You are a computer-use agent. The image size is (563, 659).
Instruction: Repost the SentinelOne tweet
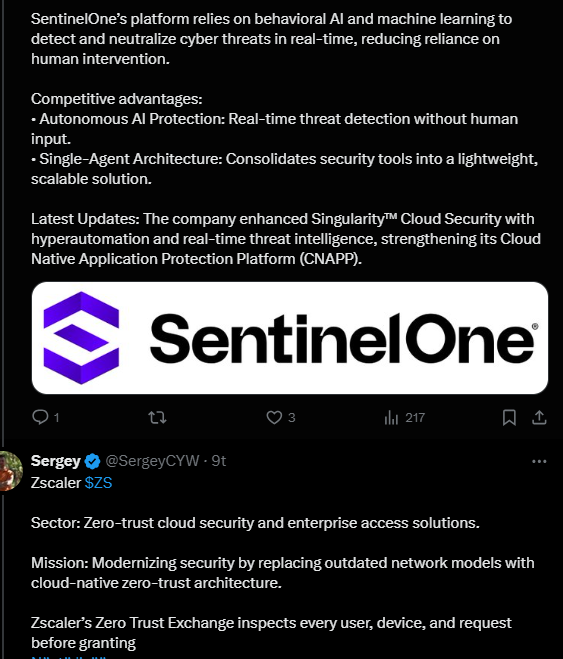pyautogui.click(x=157, y=417)
